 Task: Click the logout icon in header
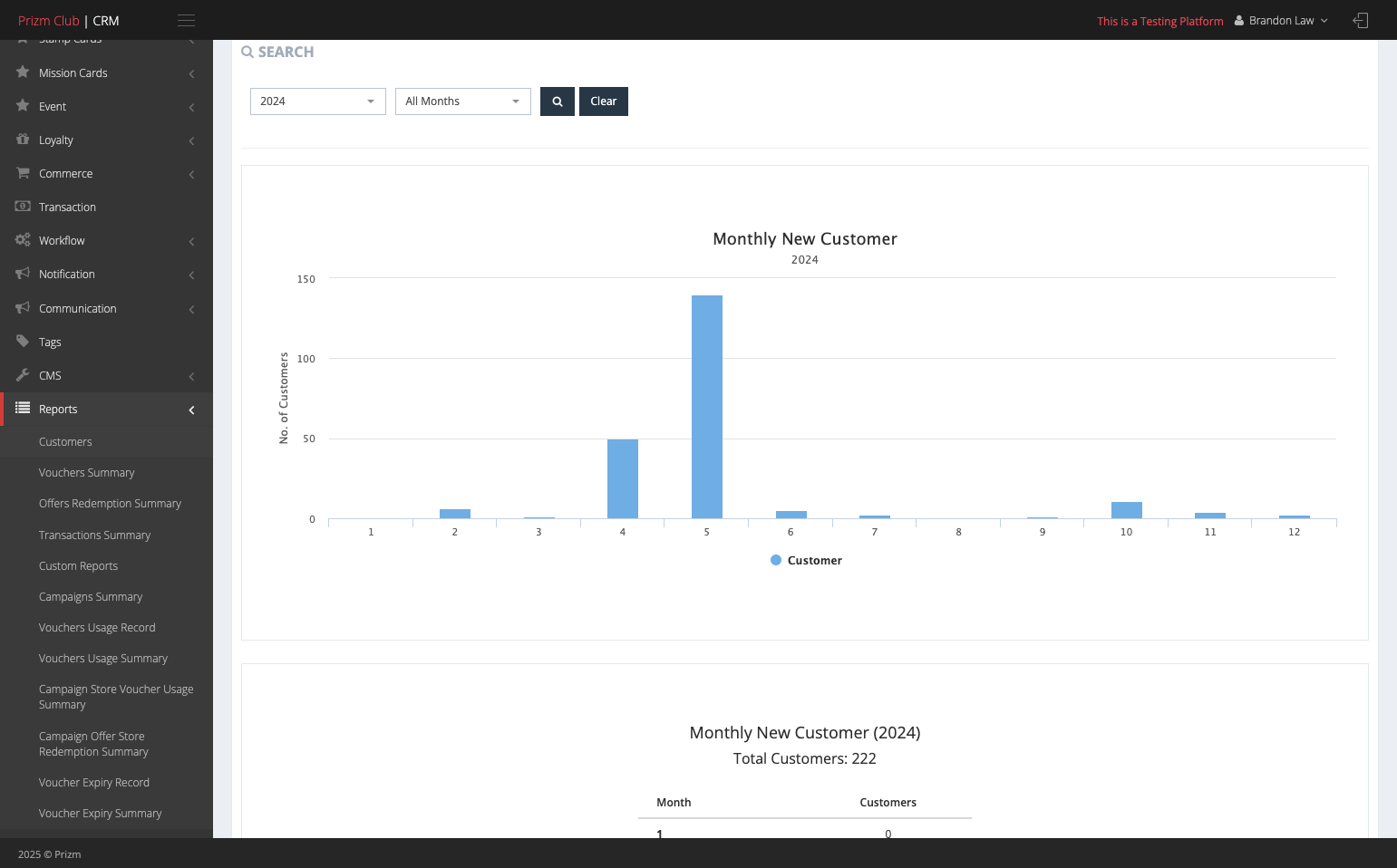(1361, 20)
